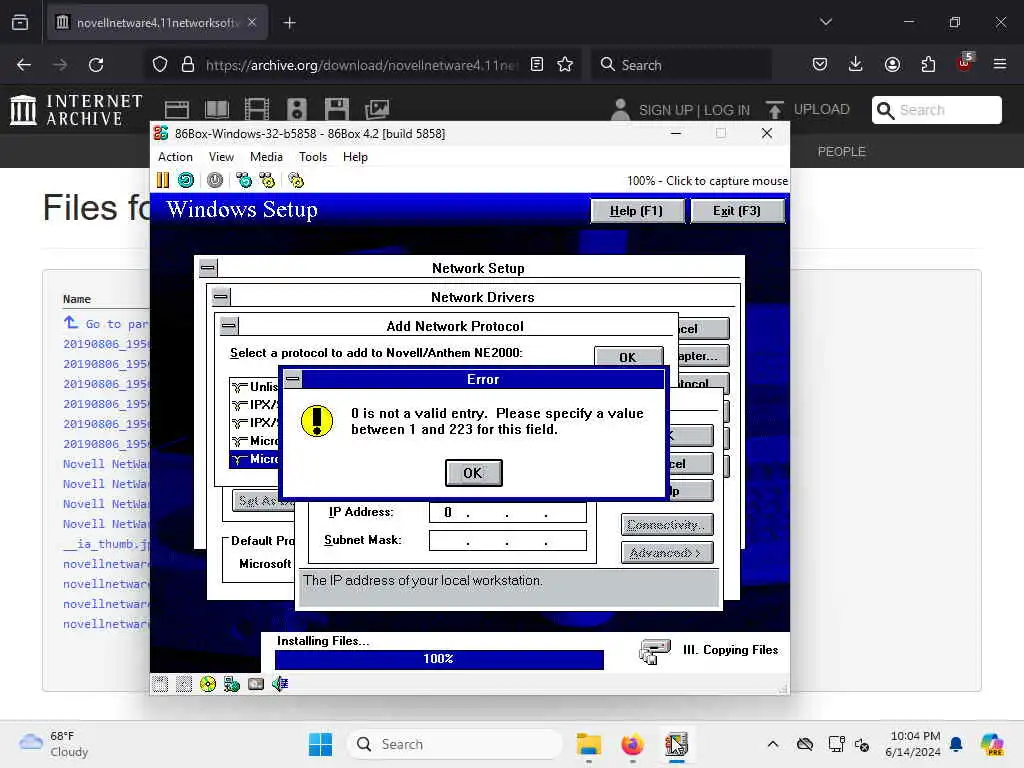Screen dimensions: 1024x768
Task: Click OK in Add Network Protocol dialog
Action: [x=628, y=357]
